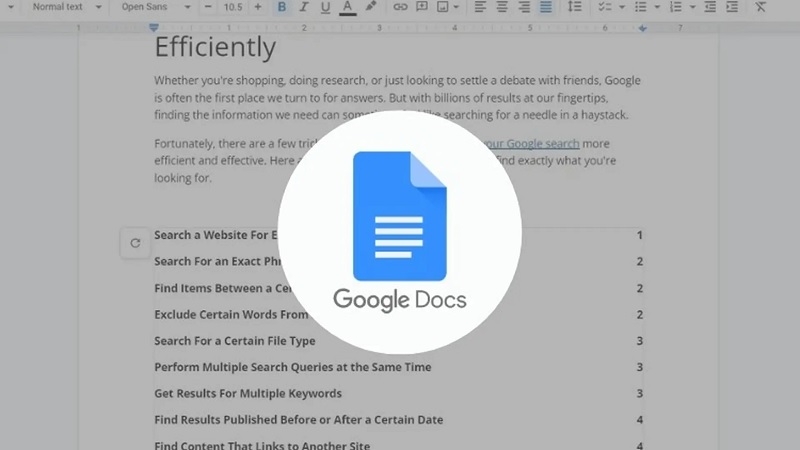
Task: Expand the bulleted list options arrow
Action: (657, 7)
